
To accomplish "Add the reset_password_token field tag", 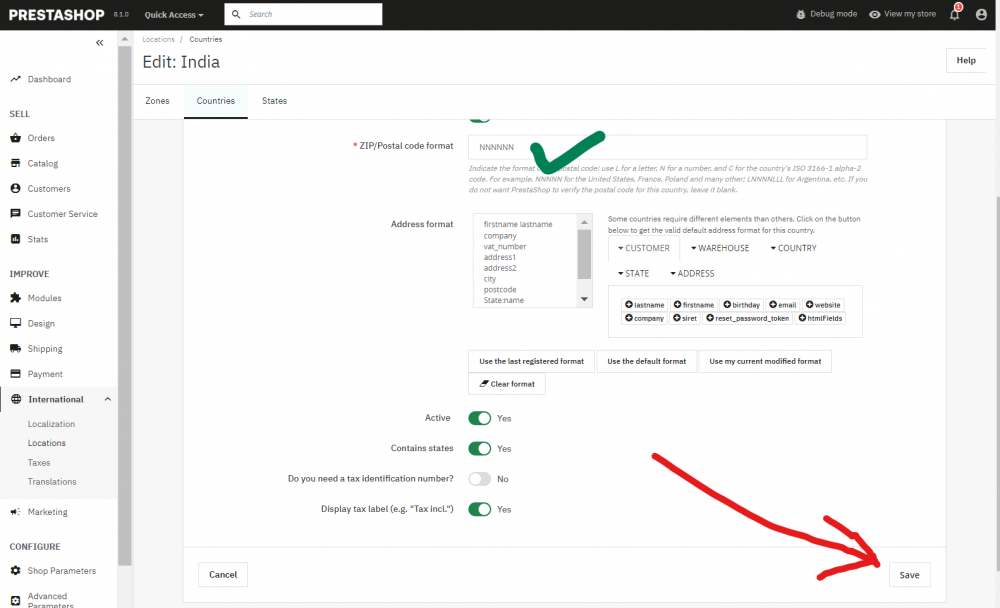I will tap(747, 318).
